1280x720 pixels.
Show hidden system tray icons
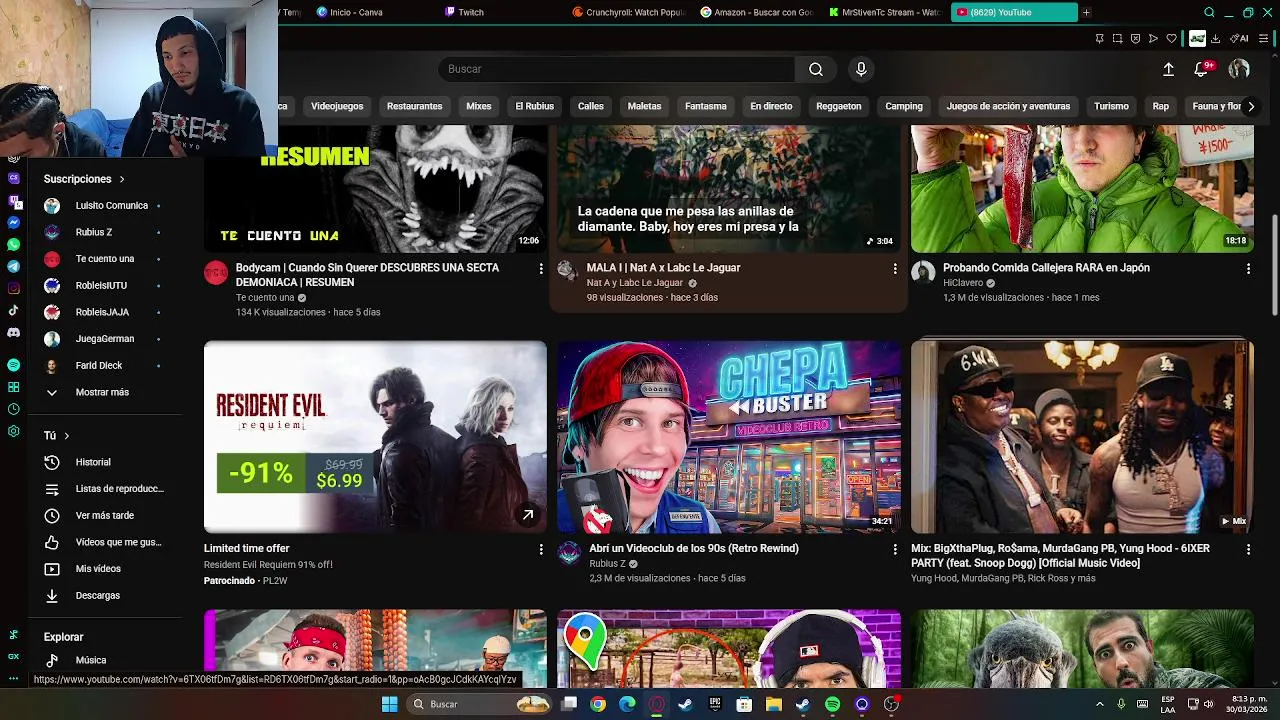tap(1099, 704)
